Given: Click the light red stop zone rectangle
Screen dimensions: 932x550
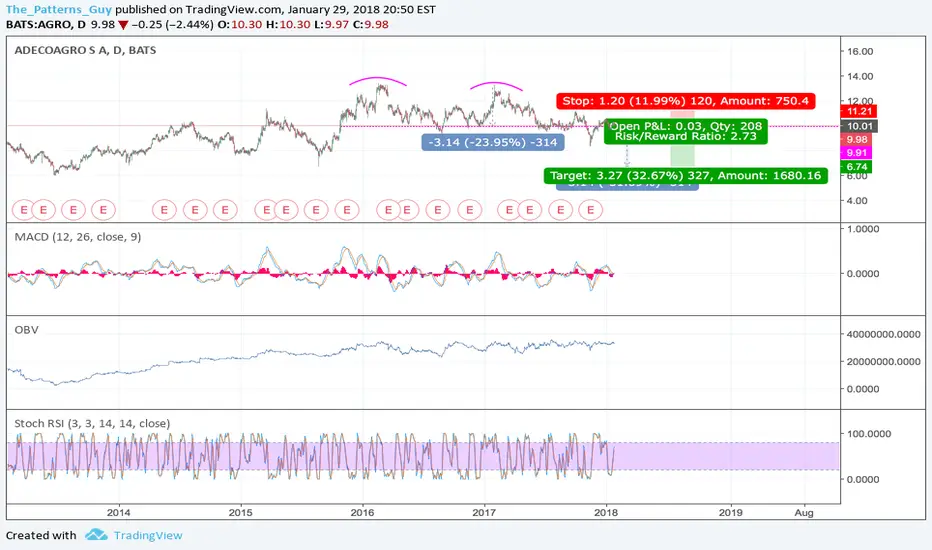Looking at the screenshot, I should (682, 115).
